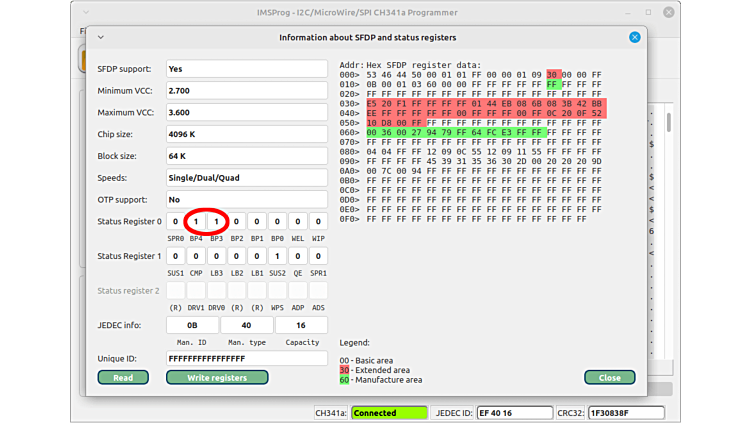This screenshot has height=423, width=752.
Task: Click the green Connected status indicator
Action: (388, 412)
